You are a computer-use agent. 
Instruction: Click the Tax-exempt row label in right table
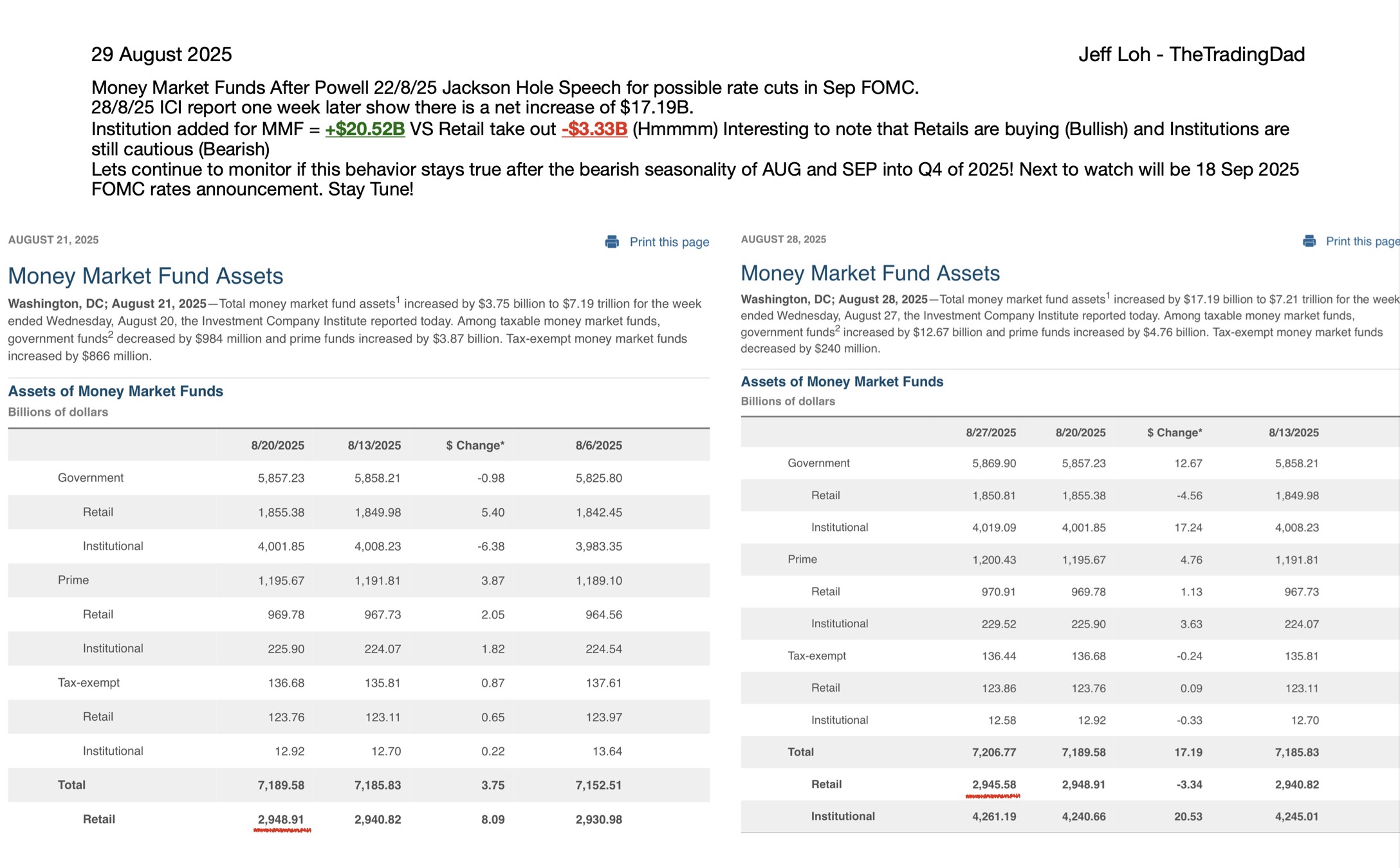tap(816, 656)
